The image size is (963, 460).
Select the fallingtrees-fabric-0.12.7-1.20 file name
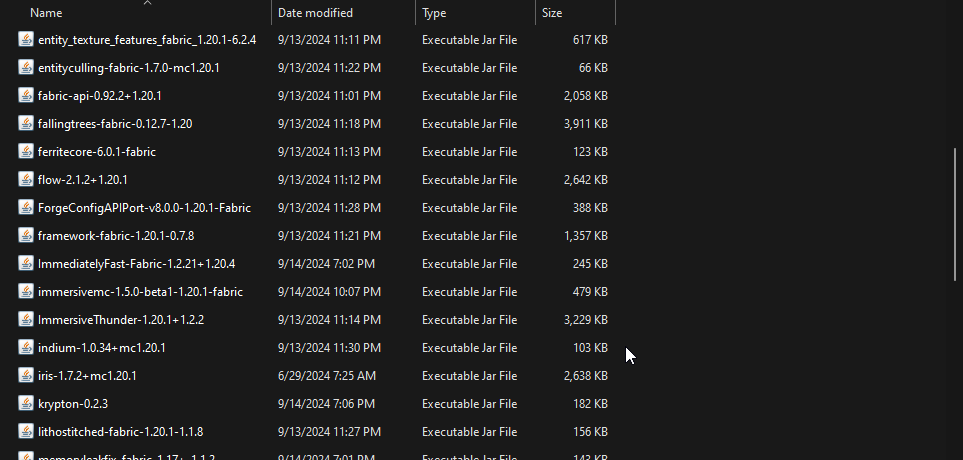tap(115, 124)
